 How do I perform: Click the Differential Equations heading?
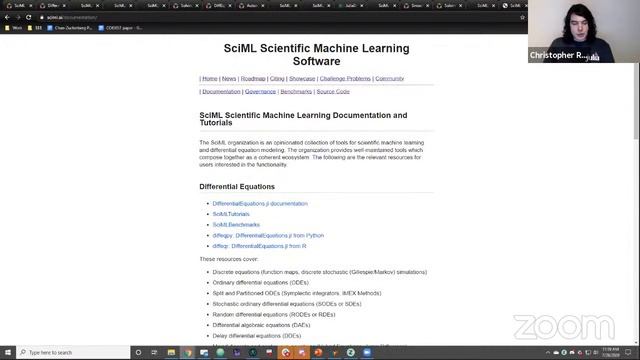pyautogui.click(x=237, y=187)
